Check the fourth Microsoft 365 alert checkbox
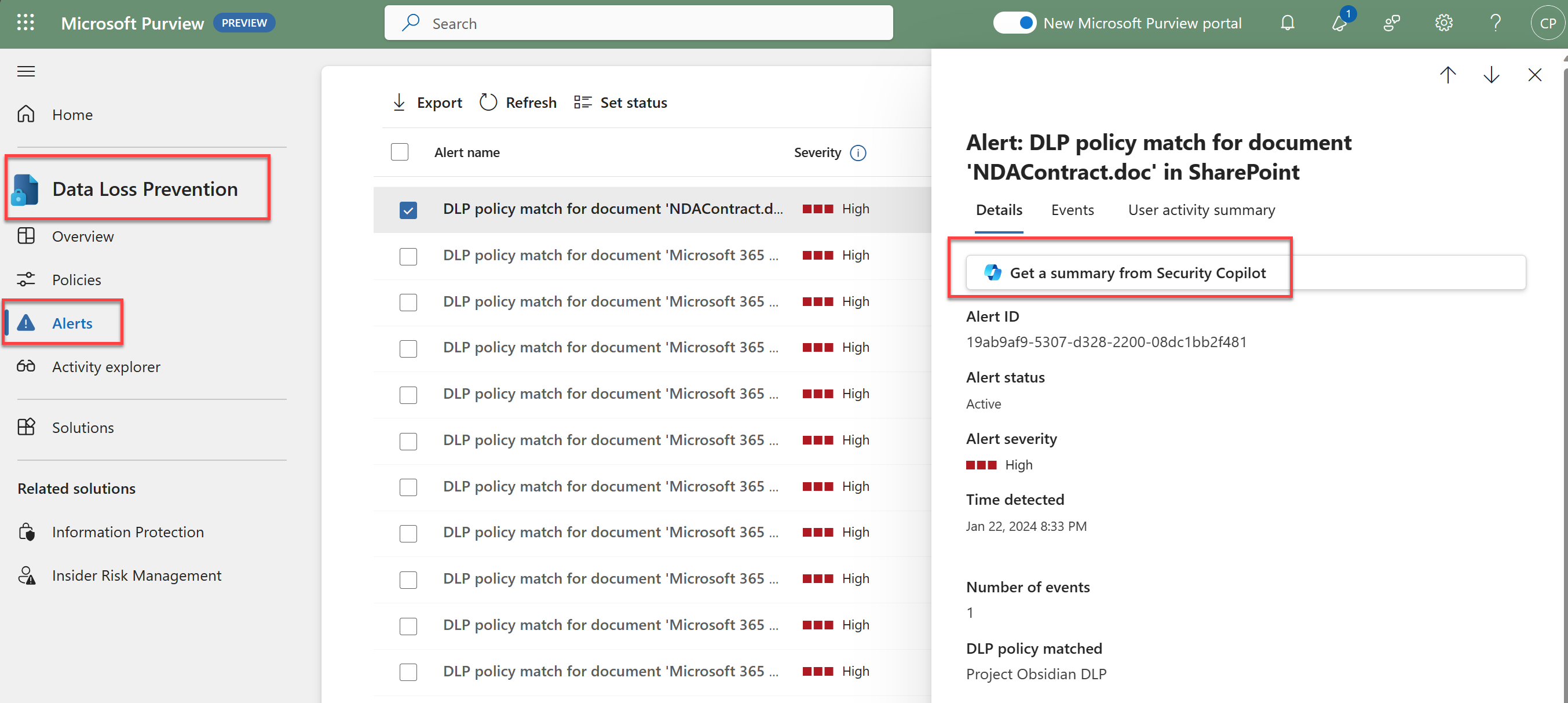 (408, 395)
